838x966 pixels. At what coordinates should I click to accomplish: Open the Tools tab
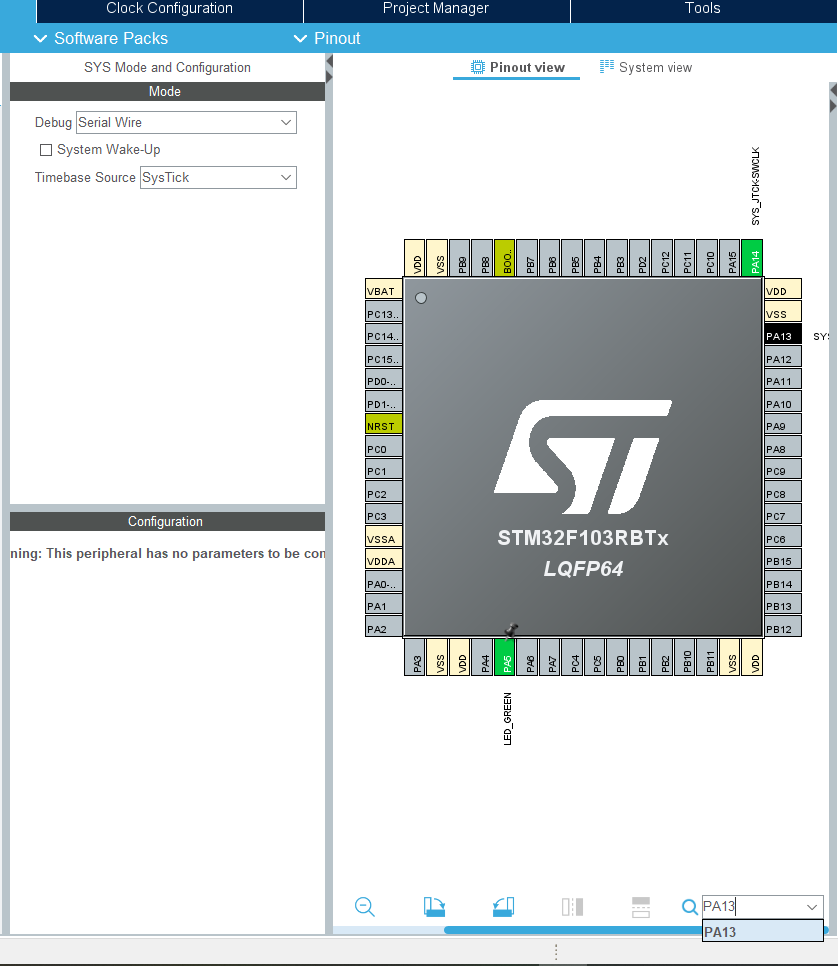click(x=703, y=9)
